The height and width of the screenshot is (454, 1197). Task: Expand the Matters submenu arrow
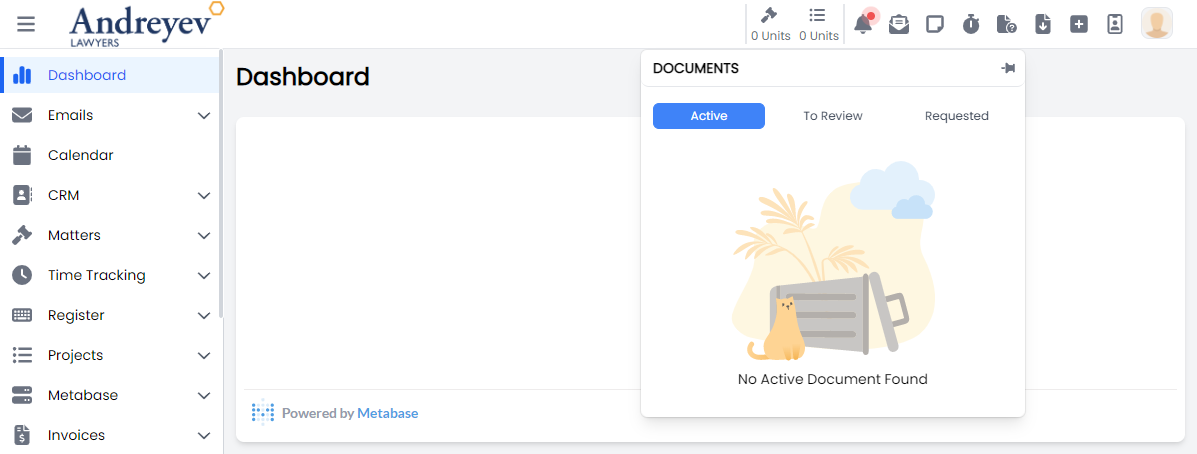204,236
